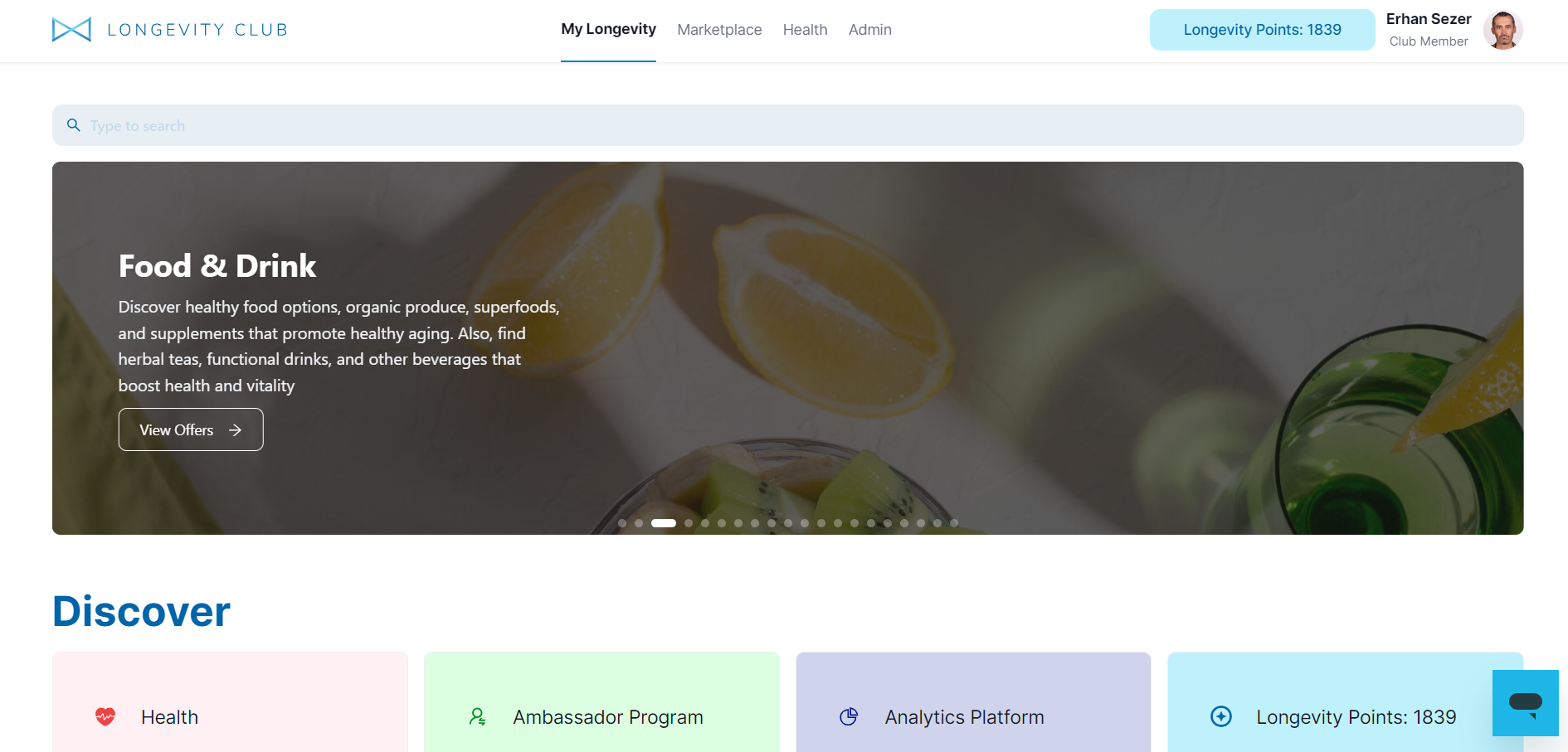Open the Marketplace tab
The width and height of the screenshot is (1568, 752).
click(x=719, y=30)
